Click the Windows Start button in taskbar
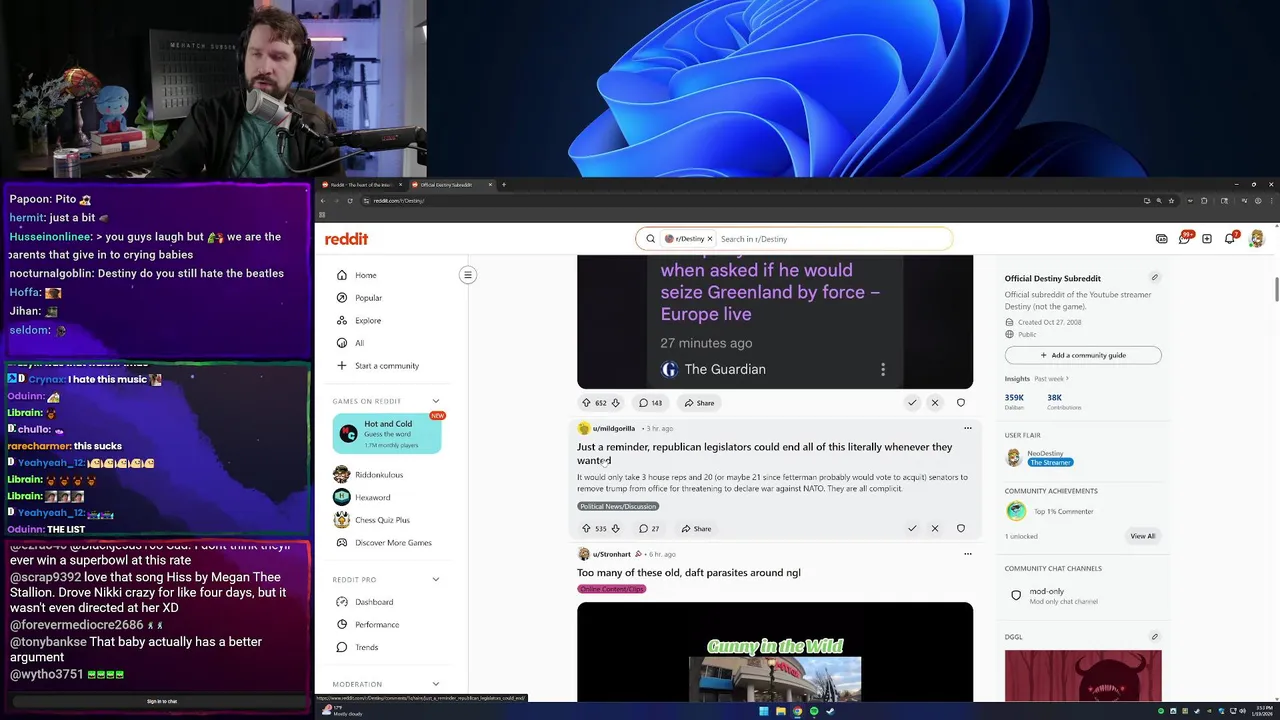Image resolution: width=1280 pixels, height=720 pixels. tap(763, 711)
